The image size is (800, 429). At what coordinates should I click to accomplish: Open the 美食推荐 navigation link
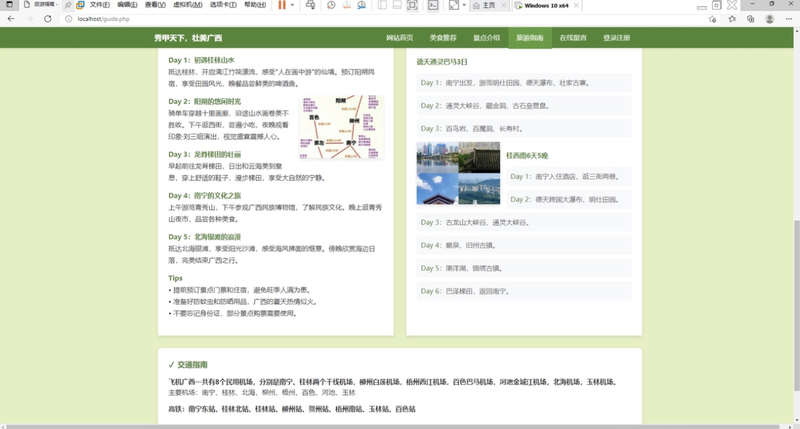click(x=443, y=38)
